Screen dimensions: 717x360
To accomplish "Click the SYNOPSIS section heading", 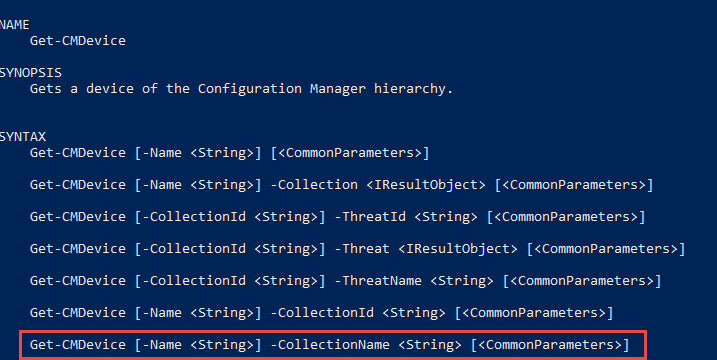I will point(30,73).
